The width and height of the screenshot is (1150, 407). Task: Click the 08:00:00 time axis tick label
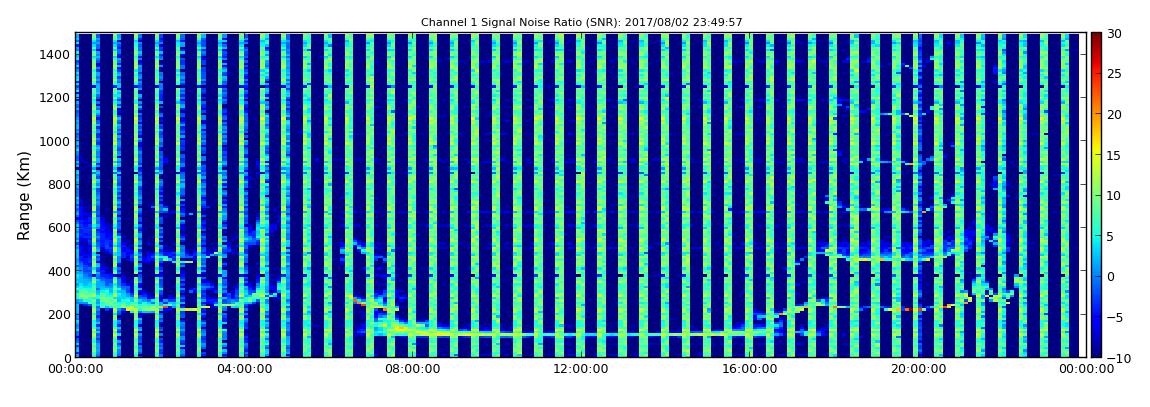tap(412, 370)
